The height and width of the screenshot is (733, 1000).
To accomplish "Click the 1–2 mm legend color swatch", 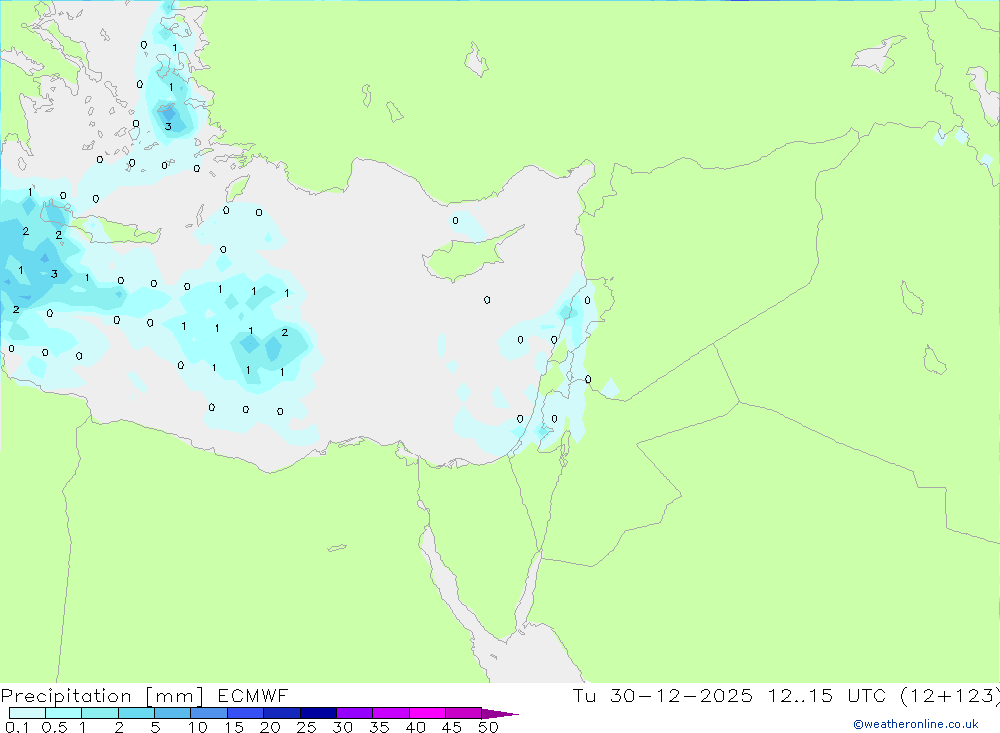I will pyautogui.click(x=100, y=713).
